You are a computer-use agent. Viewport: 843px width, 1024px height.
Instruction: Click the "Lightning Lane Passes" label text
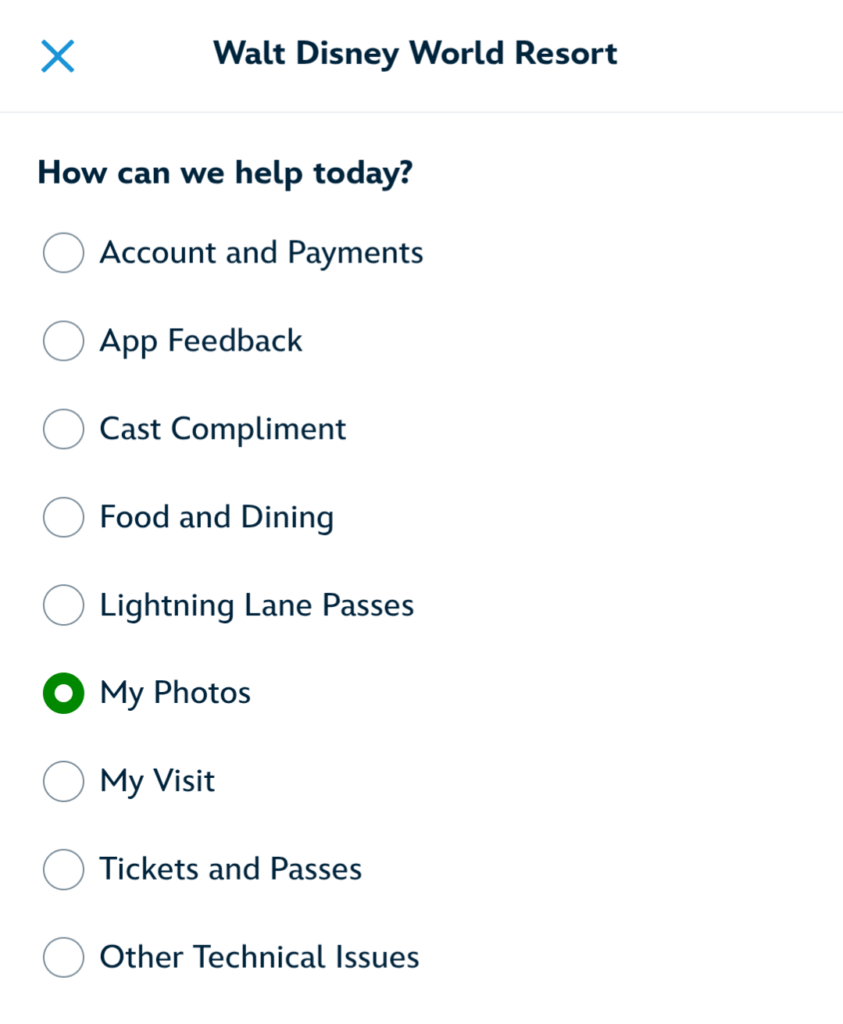pos(257,605)
